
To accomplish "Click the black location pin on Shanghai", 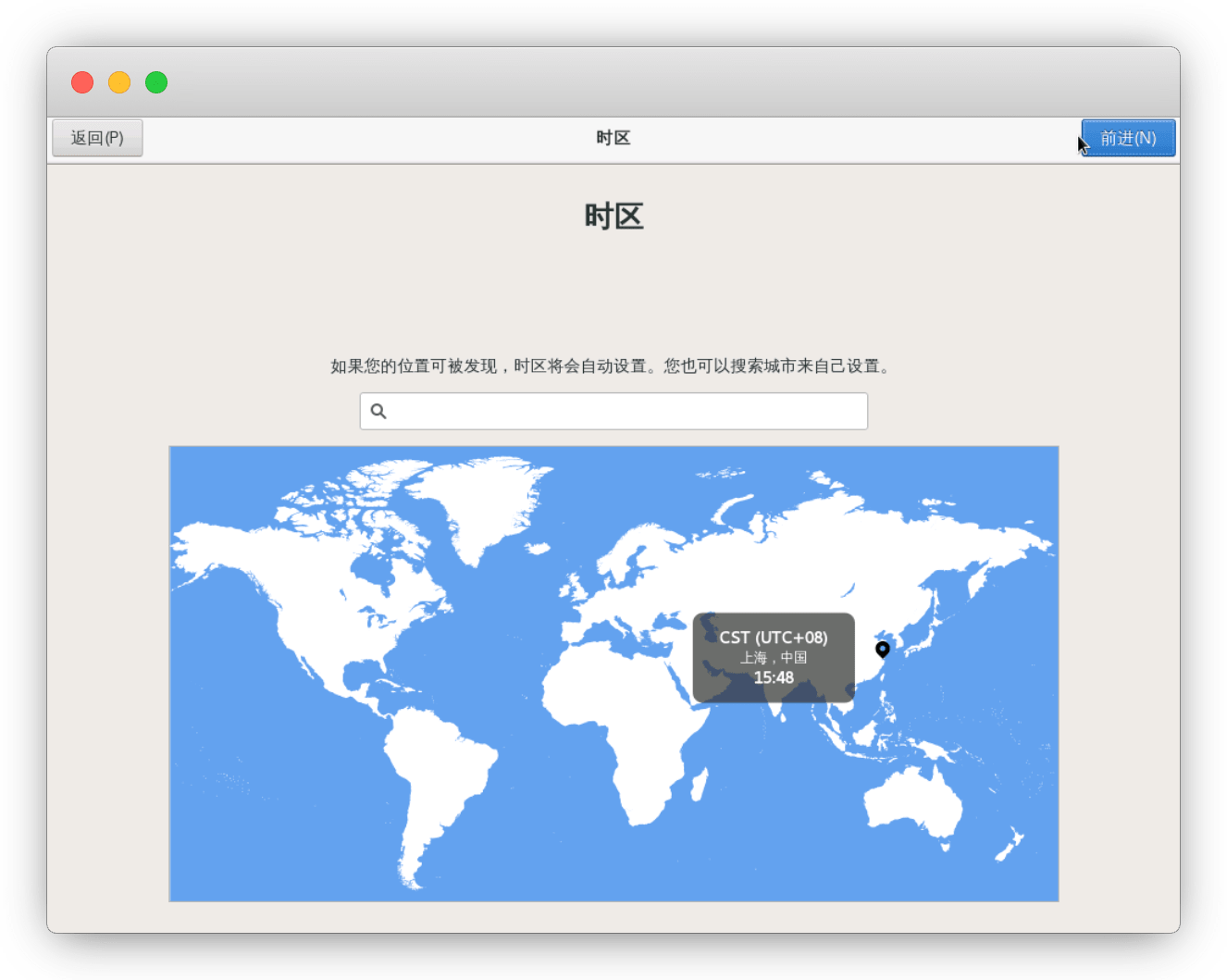I will (x=883, y=649).
